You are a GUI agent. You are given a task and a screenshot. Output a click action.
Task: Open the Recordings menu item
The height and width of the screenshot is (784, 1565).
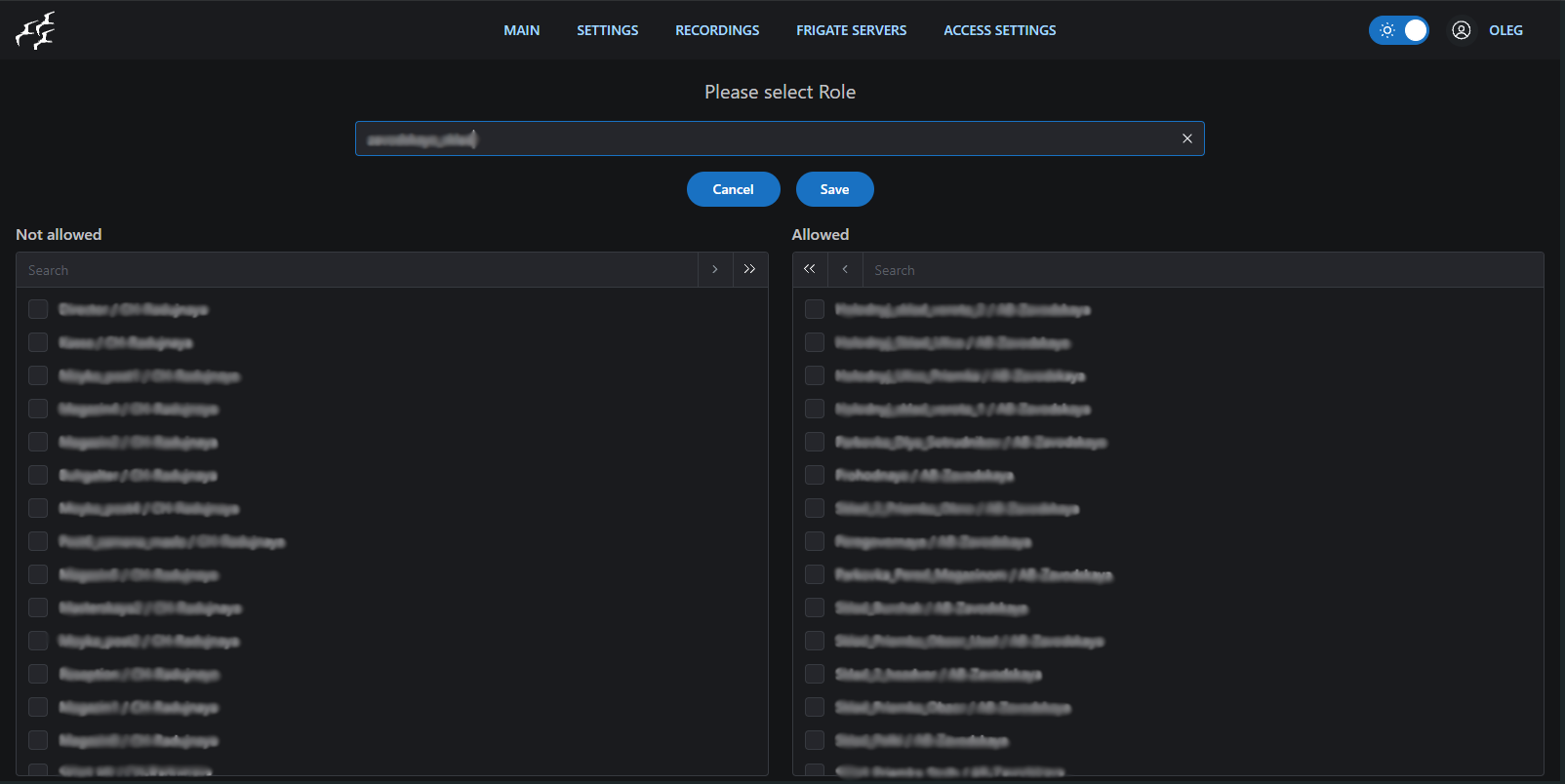point(716,30)
